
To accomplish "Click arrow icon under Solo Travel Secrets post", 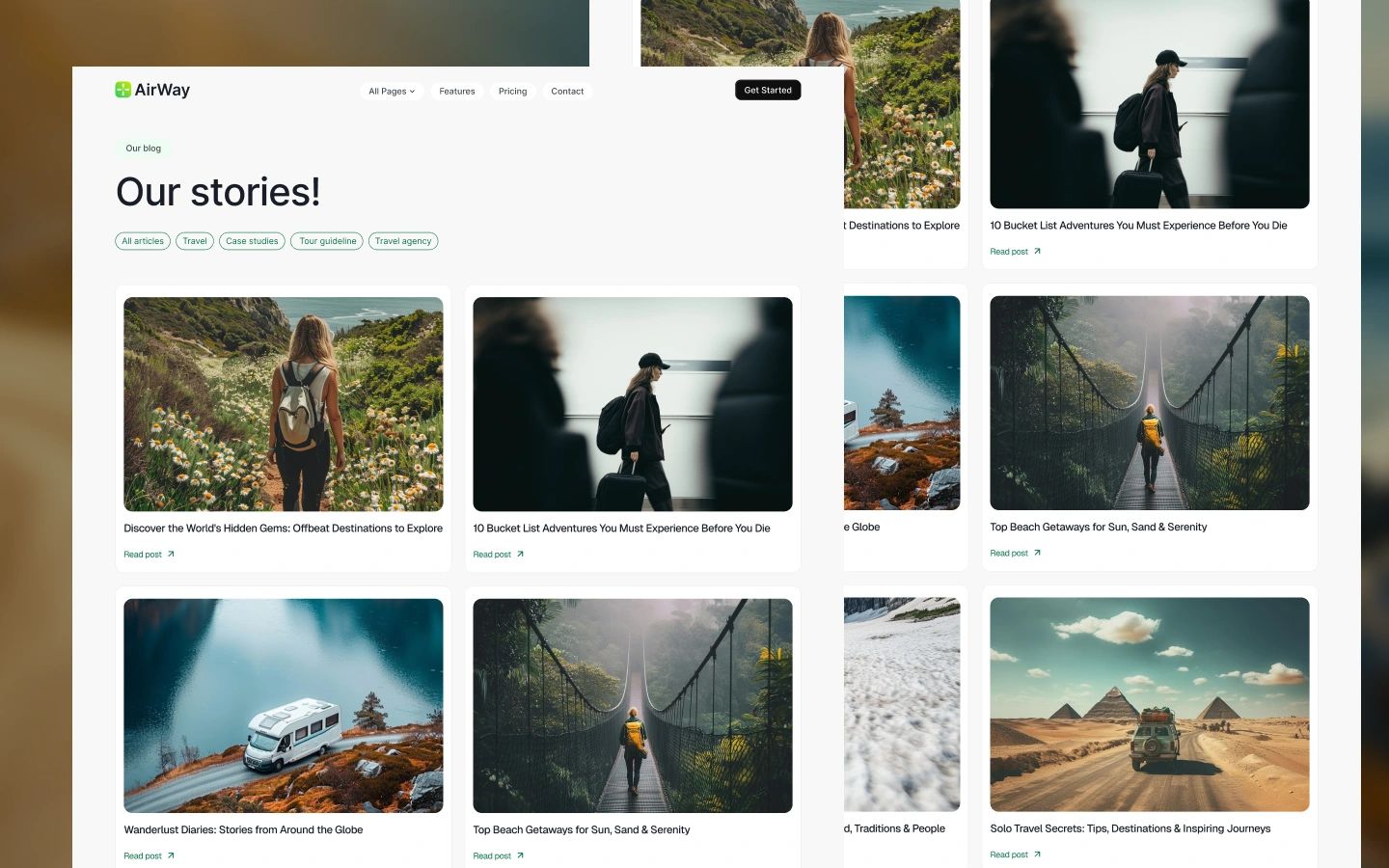I will click(1037, 854).
